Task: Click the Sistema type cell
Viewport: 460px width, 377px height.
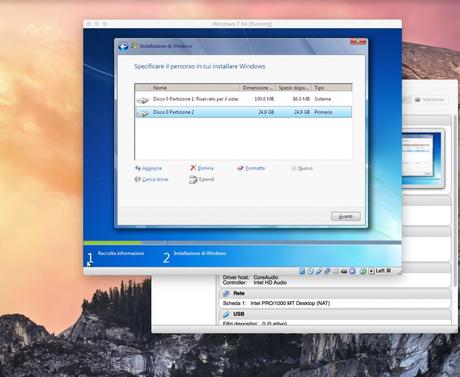Action: coord(323,99)
